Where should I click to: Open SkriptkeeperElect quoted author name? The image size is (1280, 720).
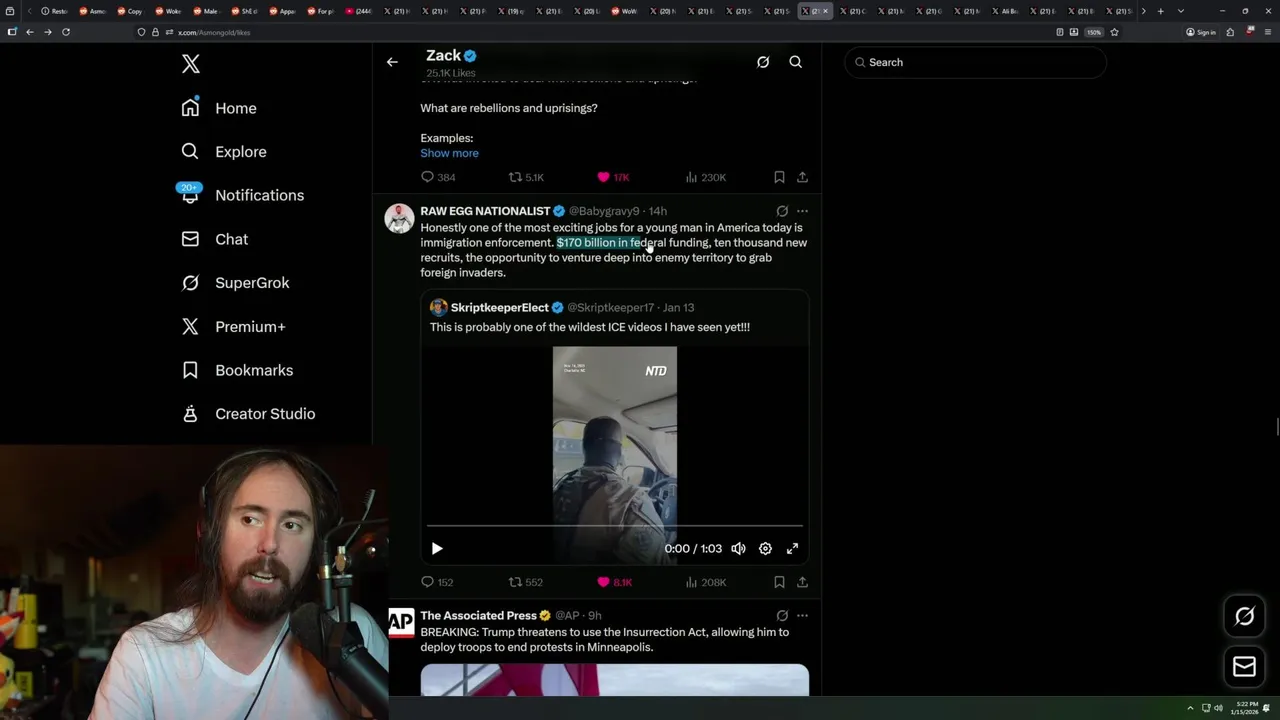tap(499, 307)
